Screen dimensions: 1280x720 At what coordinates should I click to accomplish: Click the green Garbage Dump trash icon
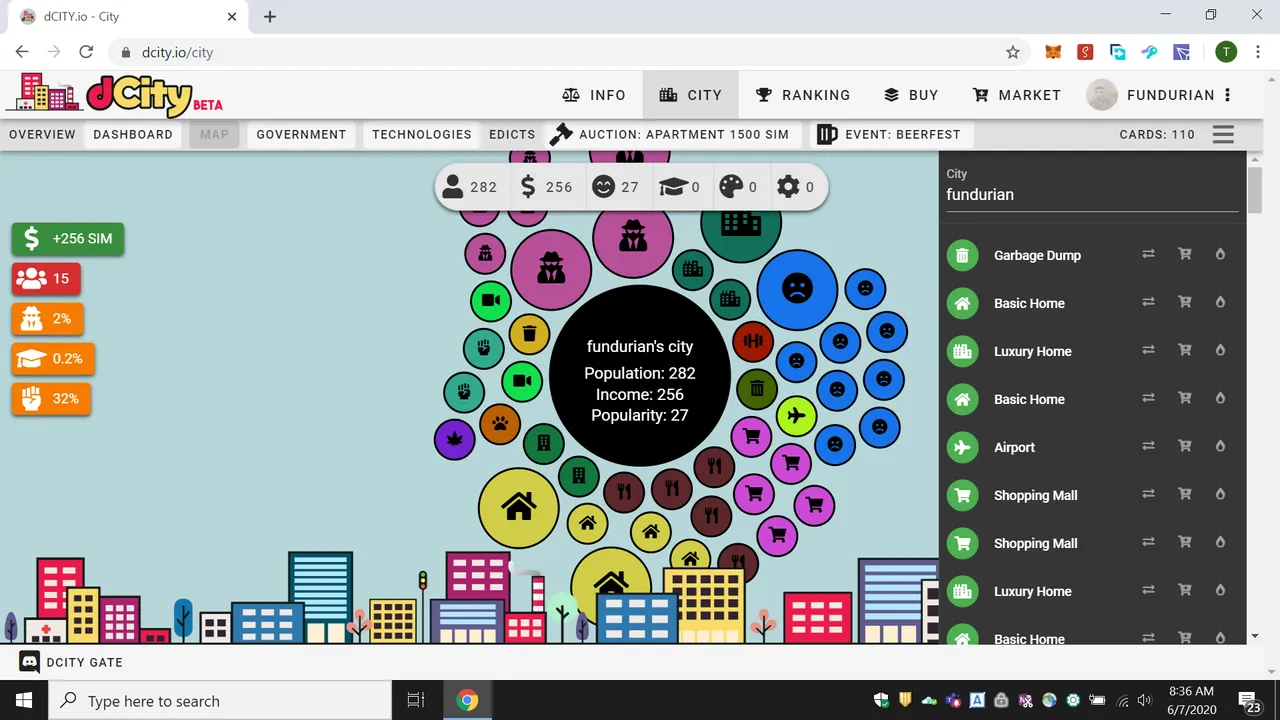tap(962, 255)
